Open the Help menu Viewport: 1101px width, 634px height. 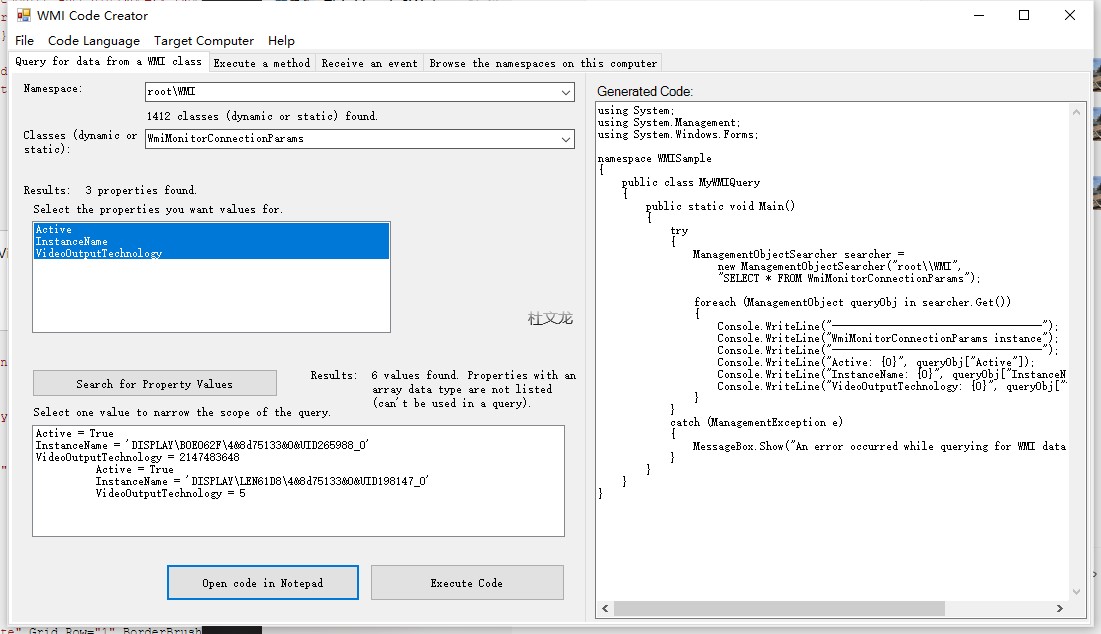(281, 41)
